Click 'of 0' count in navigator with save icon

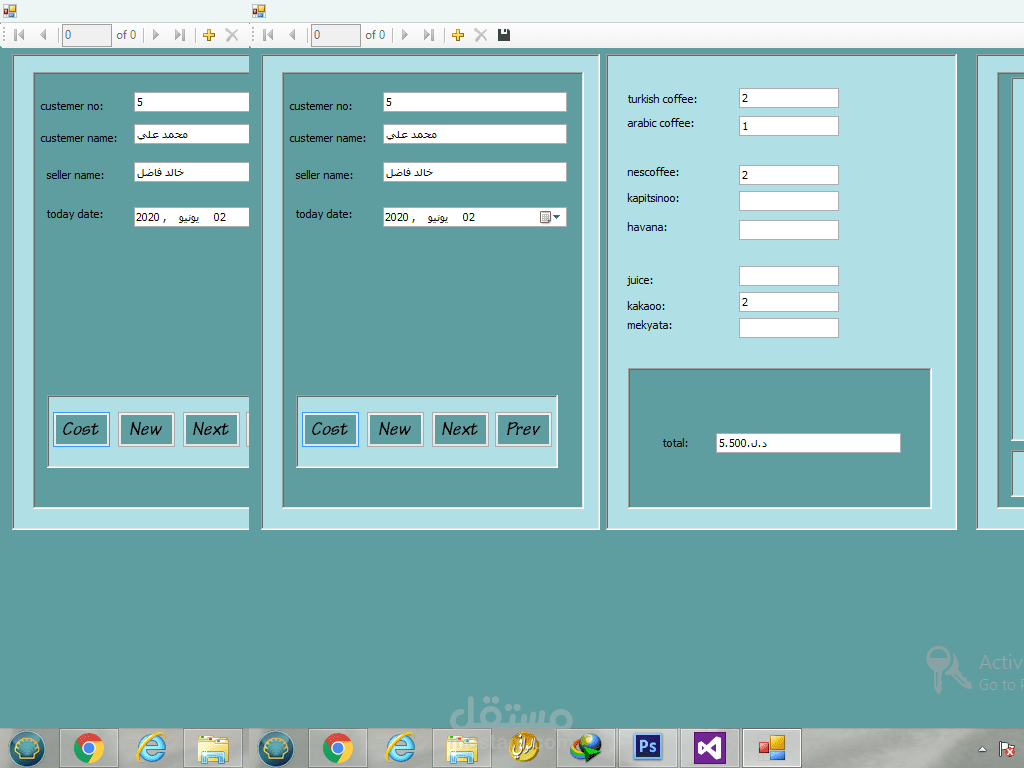click(x=375, y=35)
